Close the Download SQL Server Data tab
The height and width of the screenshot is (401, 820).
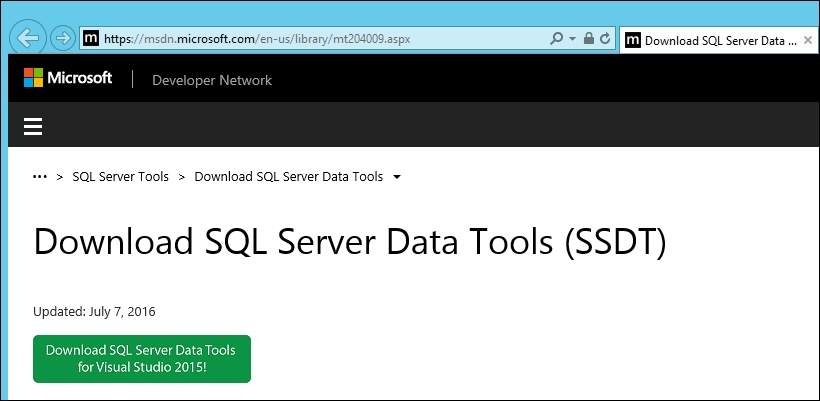(807, 40)
